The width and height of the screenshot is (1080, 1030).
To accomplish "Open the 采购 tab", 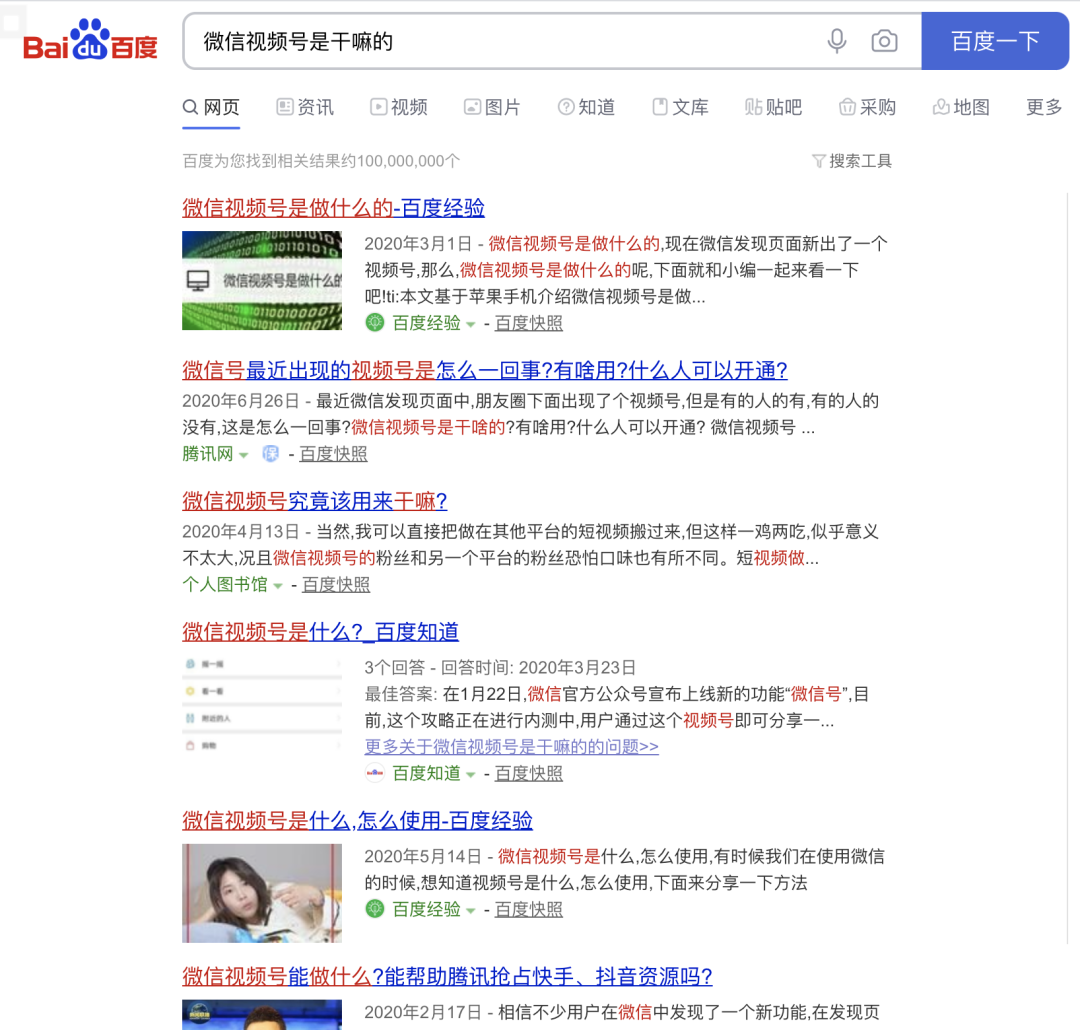I will (x=867, y=107).
